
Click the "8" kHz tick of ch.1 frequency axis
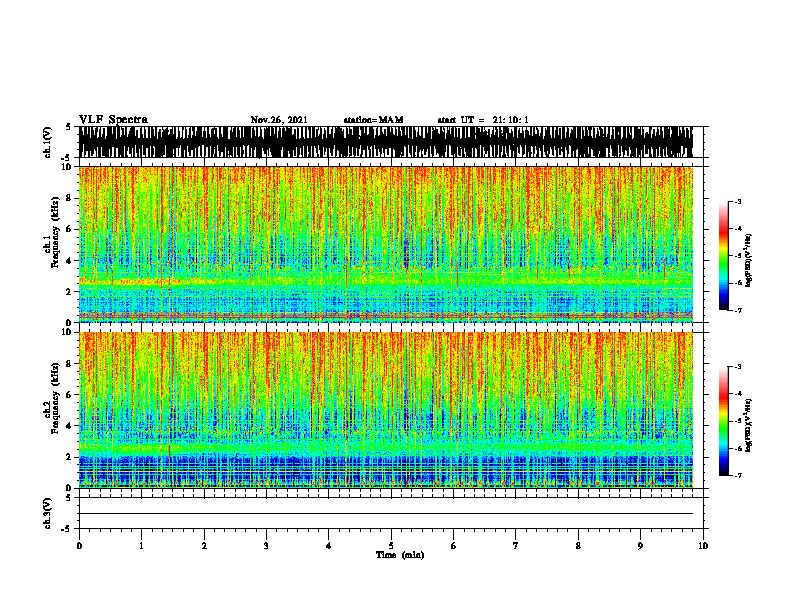(69, 198)
